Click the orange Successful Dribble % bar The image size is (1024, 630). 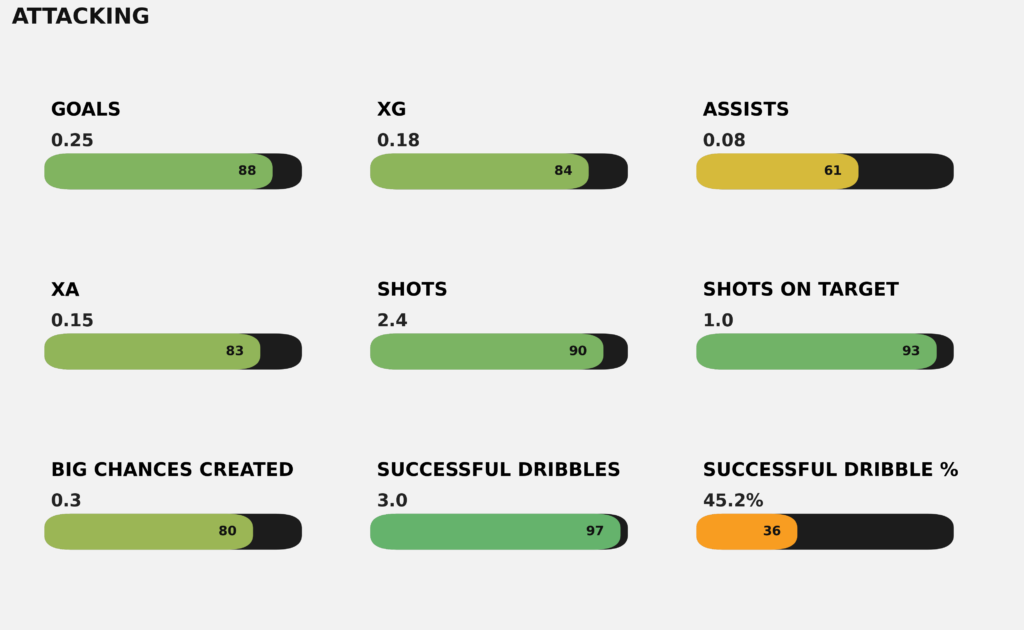(746, 531)
